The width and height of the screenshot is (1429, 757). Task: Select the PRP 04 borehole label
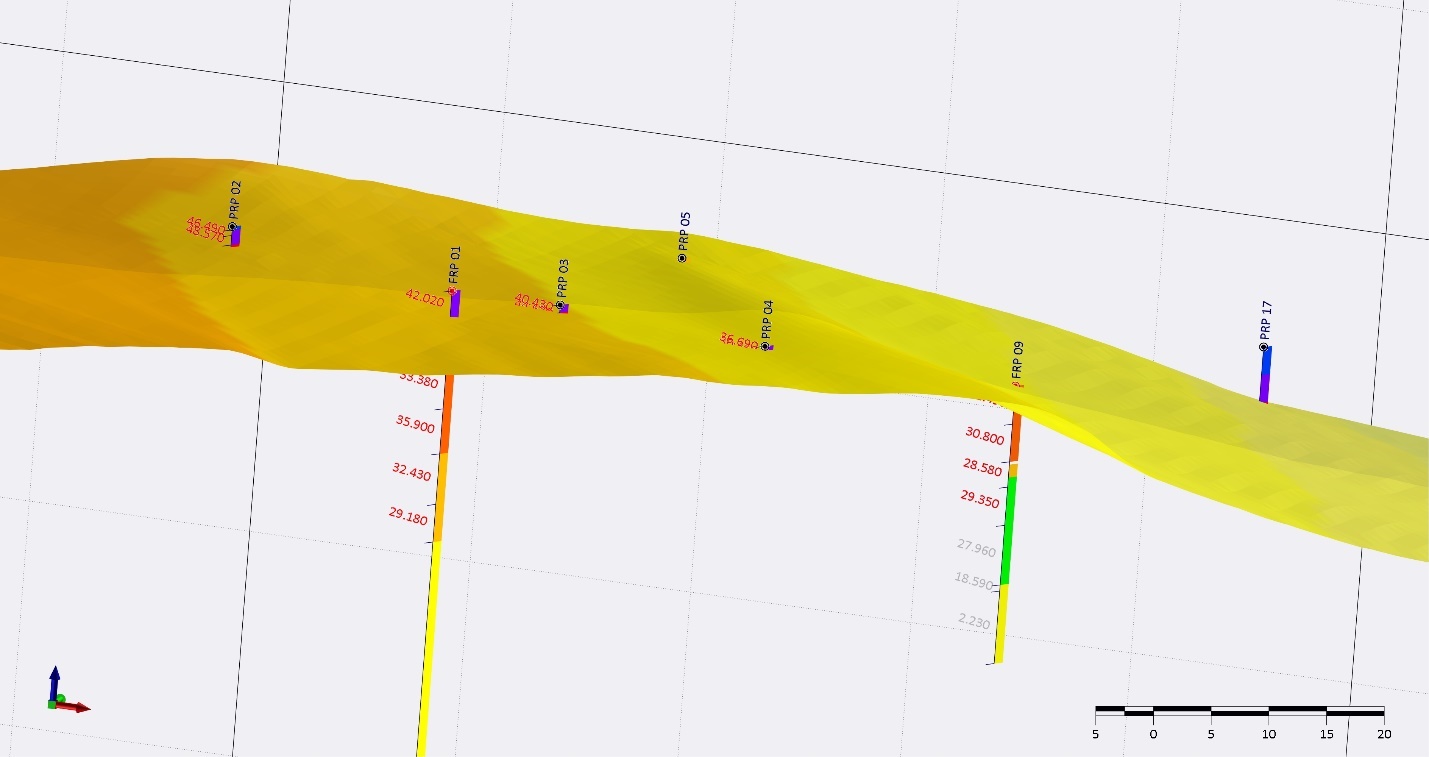(768, 319)
